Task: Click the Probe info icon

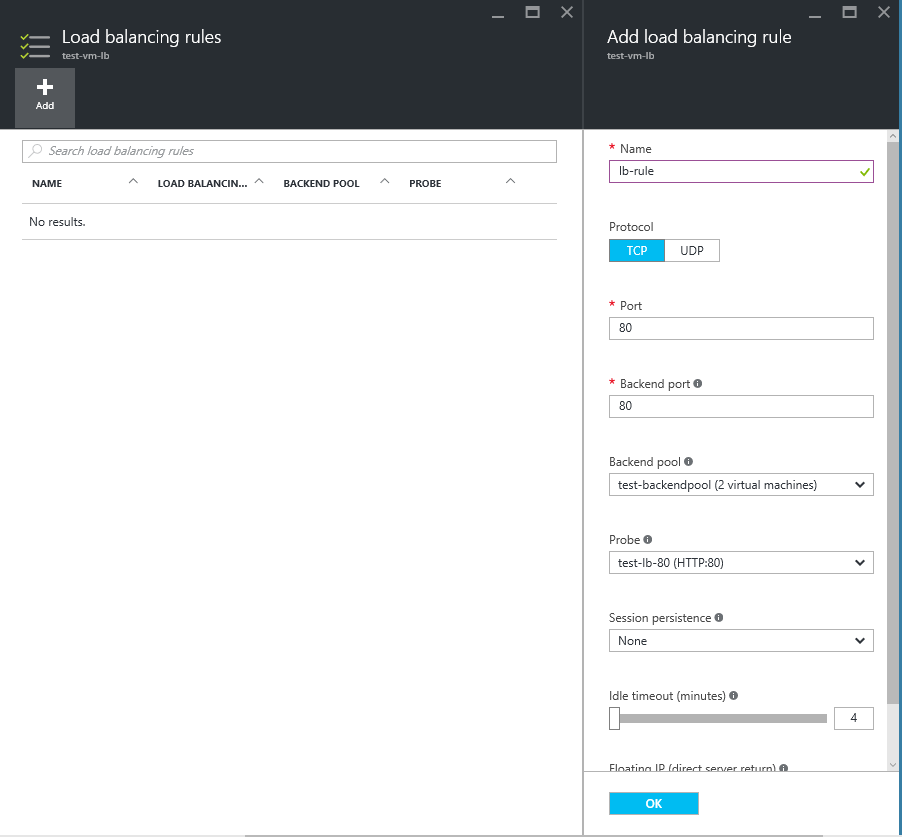Action: (x=648, y=540)
